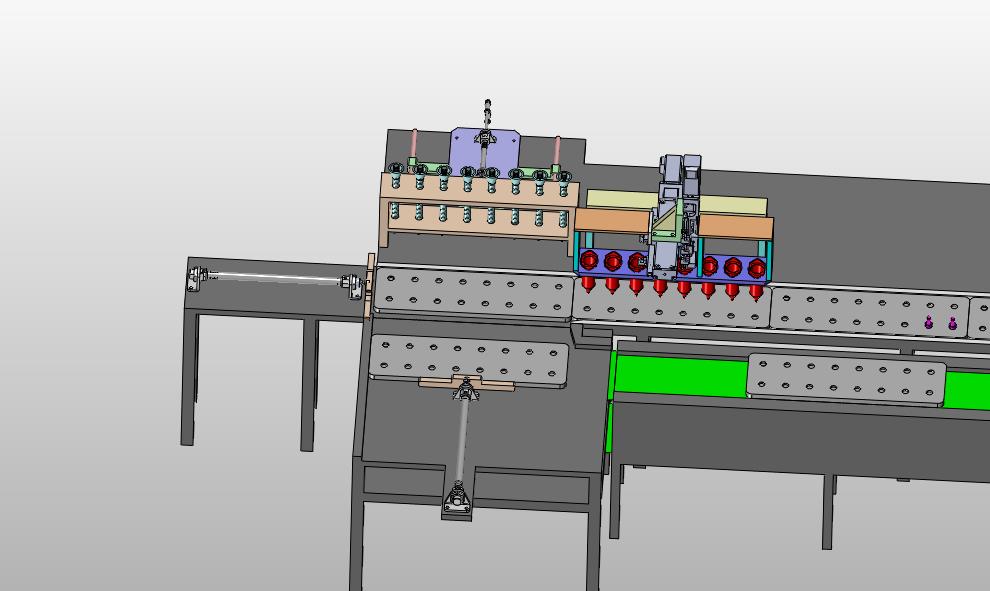Select the left magenta pin on the conveyor
This screenshot has height=591, width=990.
click(929, 322)
